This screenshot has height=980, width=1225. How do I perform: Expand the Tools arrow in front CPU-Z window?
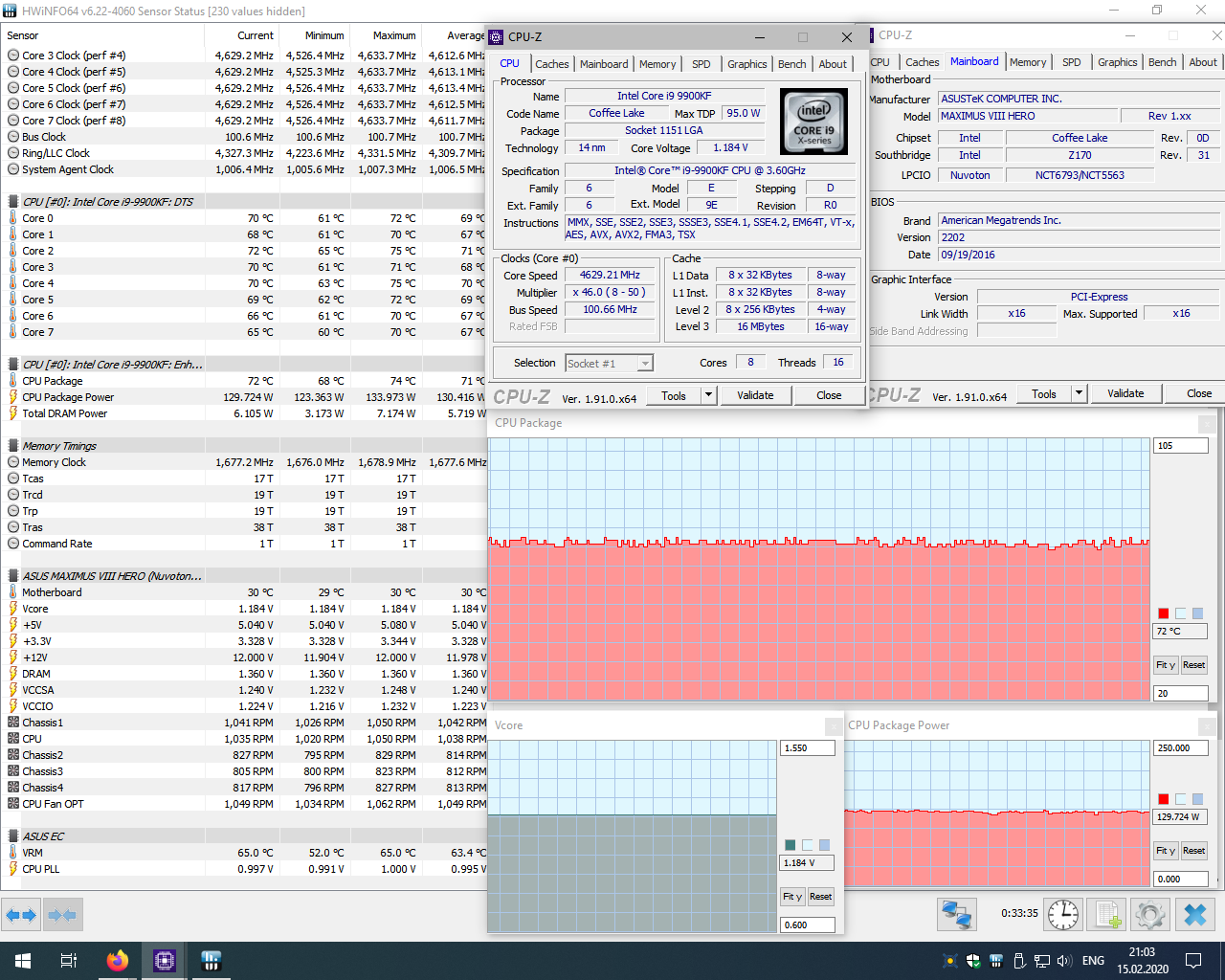[x=708, y=395]
